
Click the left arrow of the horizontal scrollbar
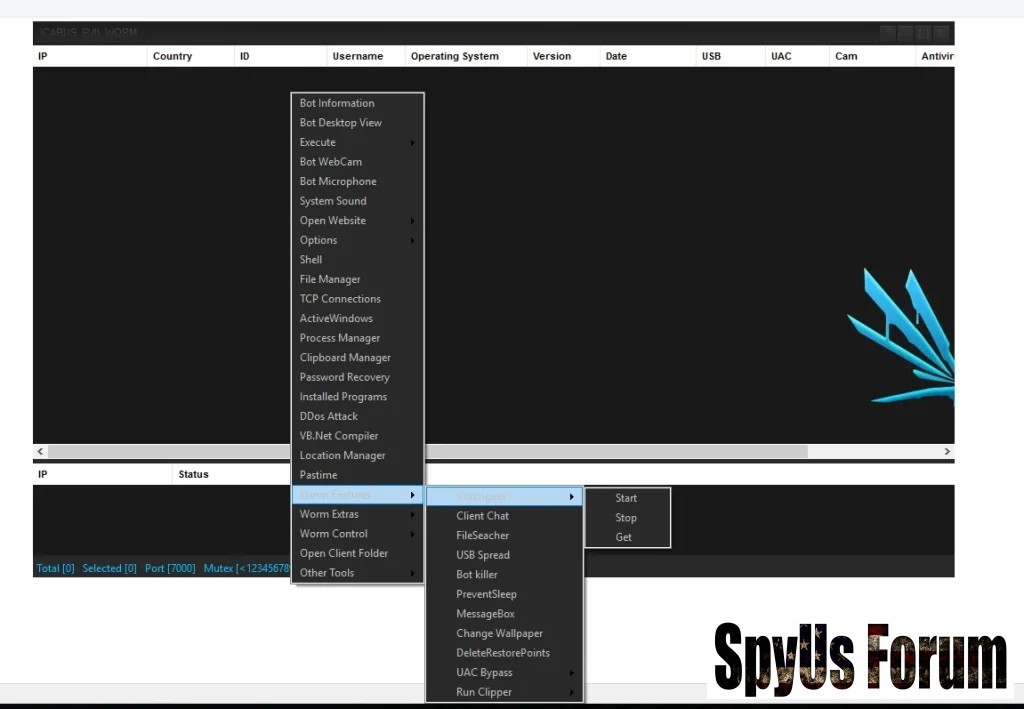point(41,452)
